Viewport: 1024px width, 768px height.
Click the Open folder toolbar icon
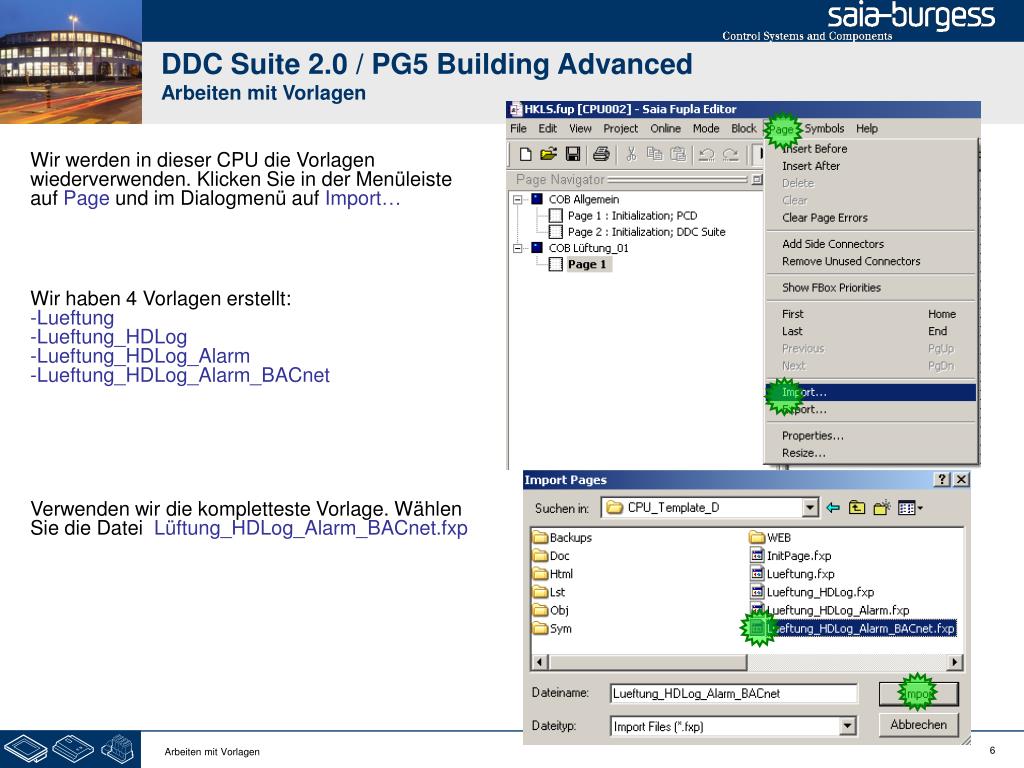pyautogui.click(x=549, y=154)
